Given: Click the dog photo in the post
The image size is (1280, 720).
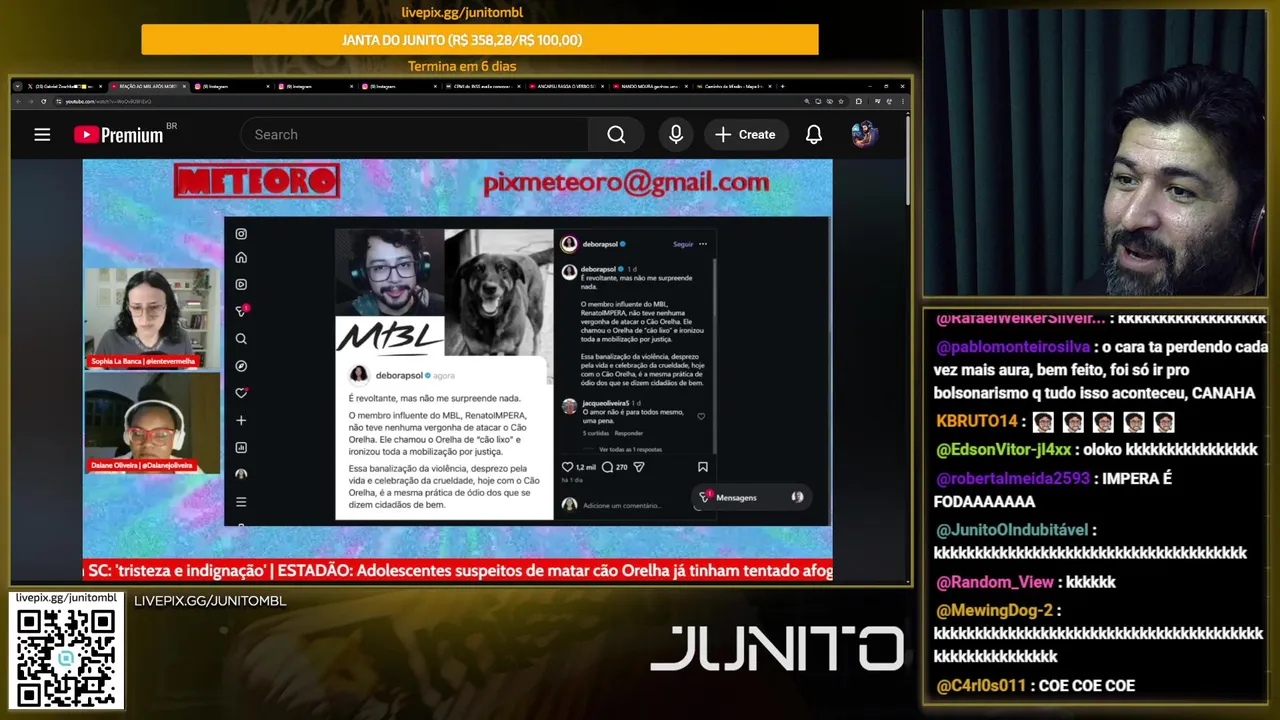Looking at the screenshot, I should (499, 290).
